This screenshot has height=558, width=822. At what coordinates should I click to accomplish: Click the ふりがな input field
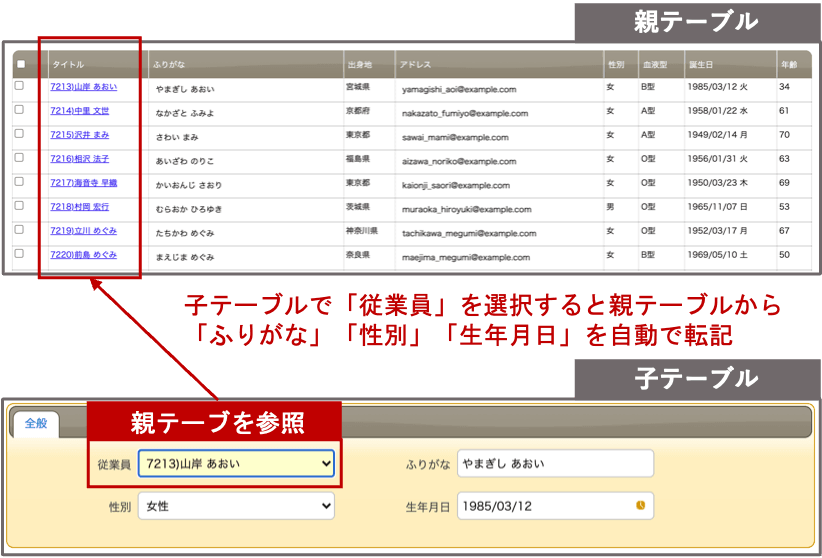pyautogui.click(x=555, y=464)
